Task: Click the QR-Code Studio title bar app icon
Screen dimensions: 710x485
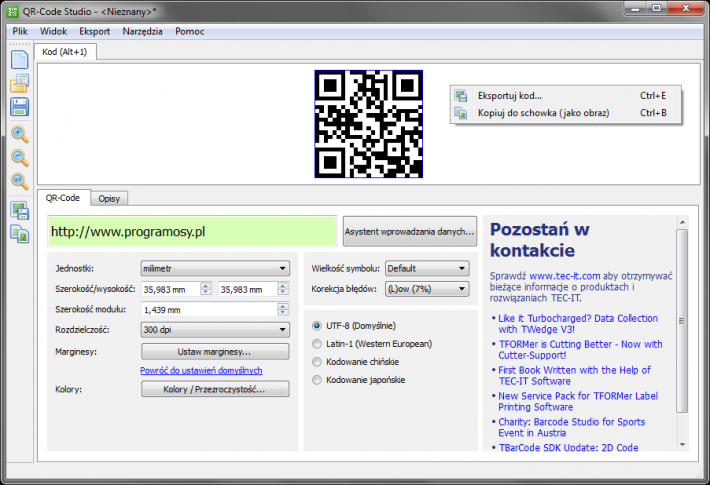Action: 13,11
